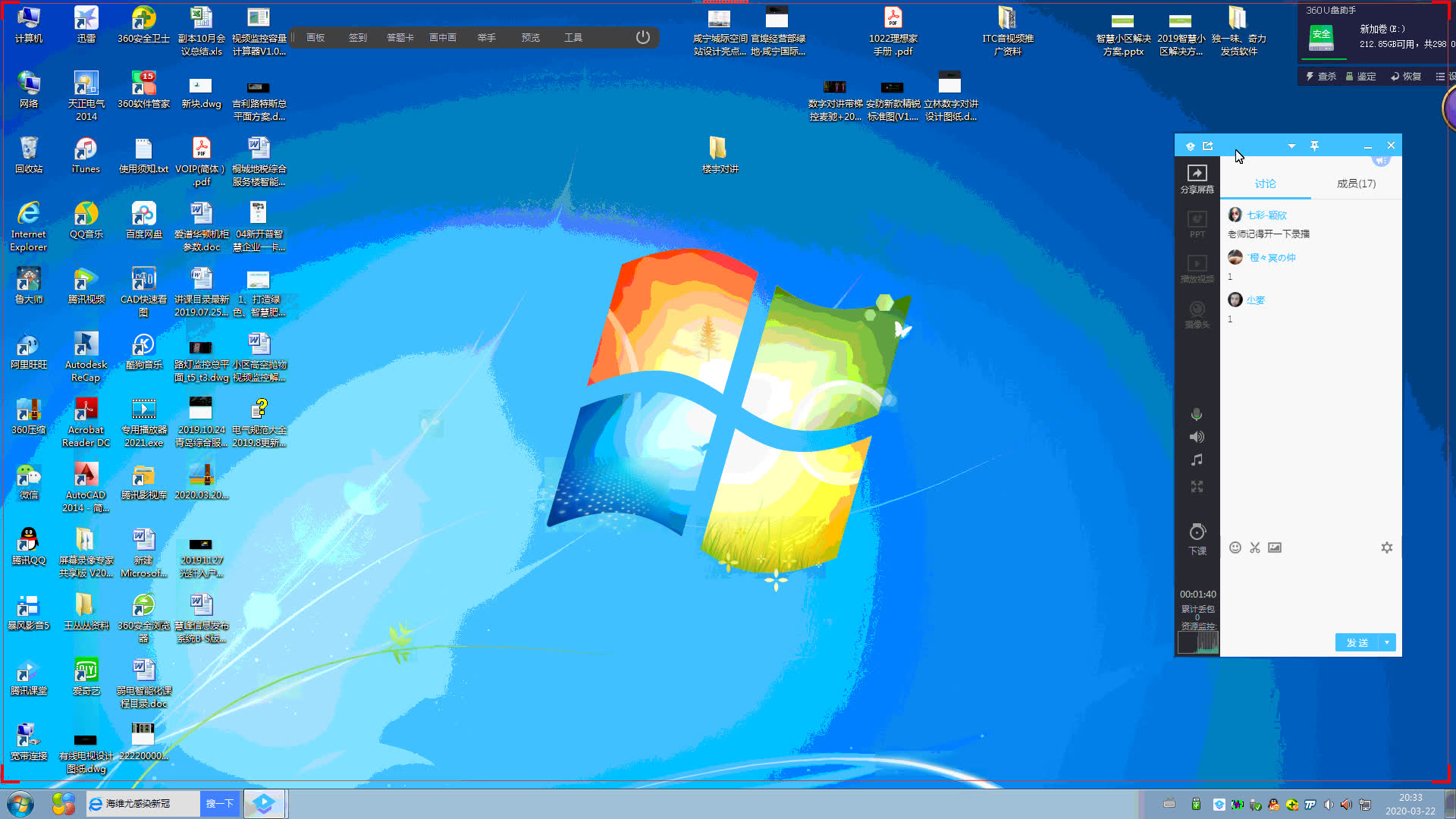Select the 楼宇对讲 folder on desktop
This screenshot has width=1456, height=819.
719,155
